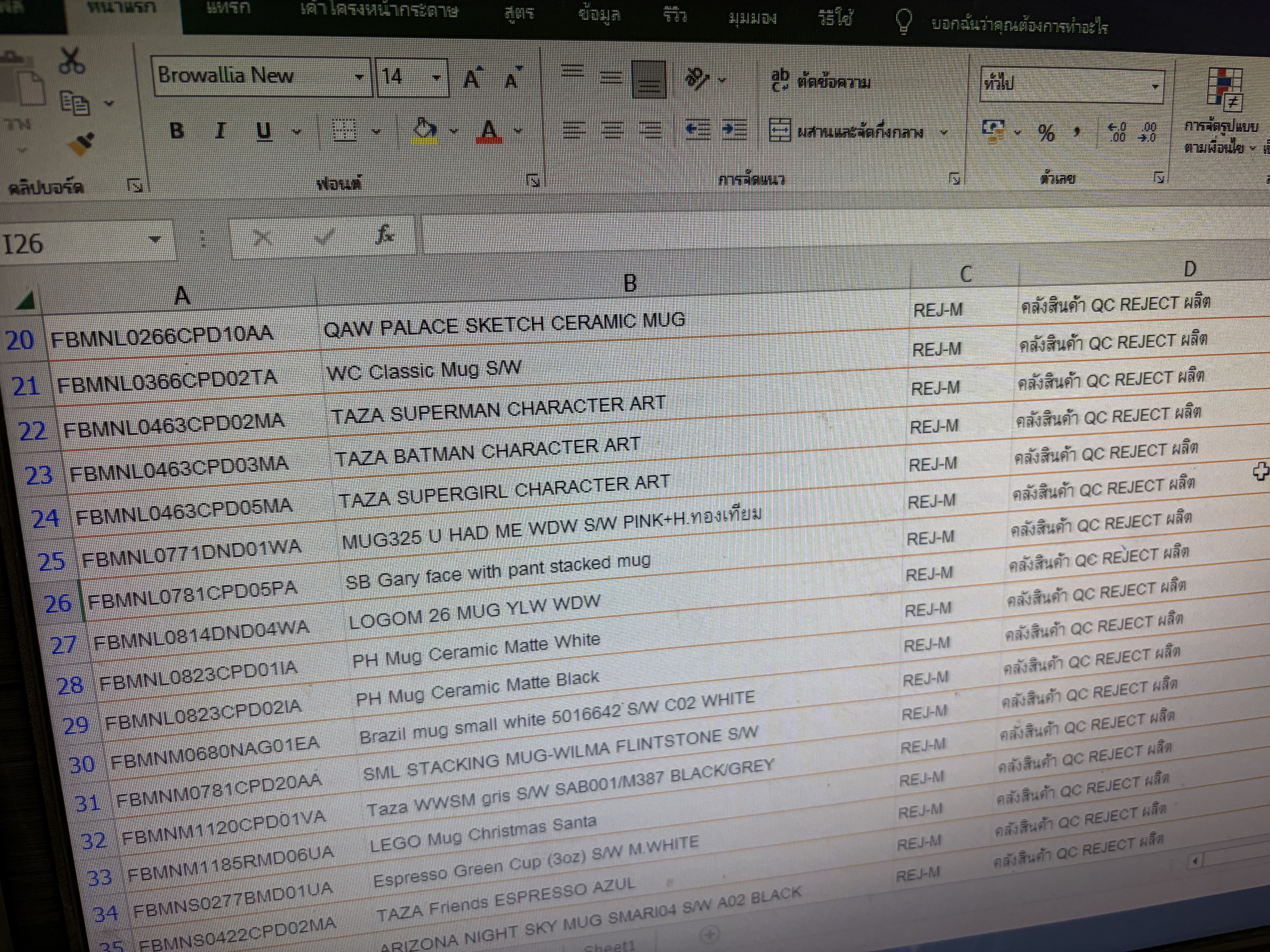Click the Copy icon
The image size is (1270, 952).
[75, 104]
